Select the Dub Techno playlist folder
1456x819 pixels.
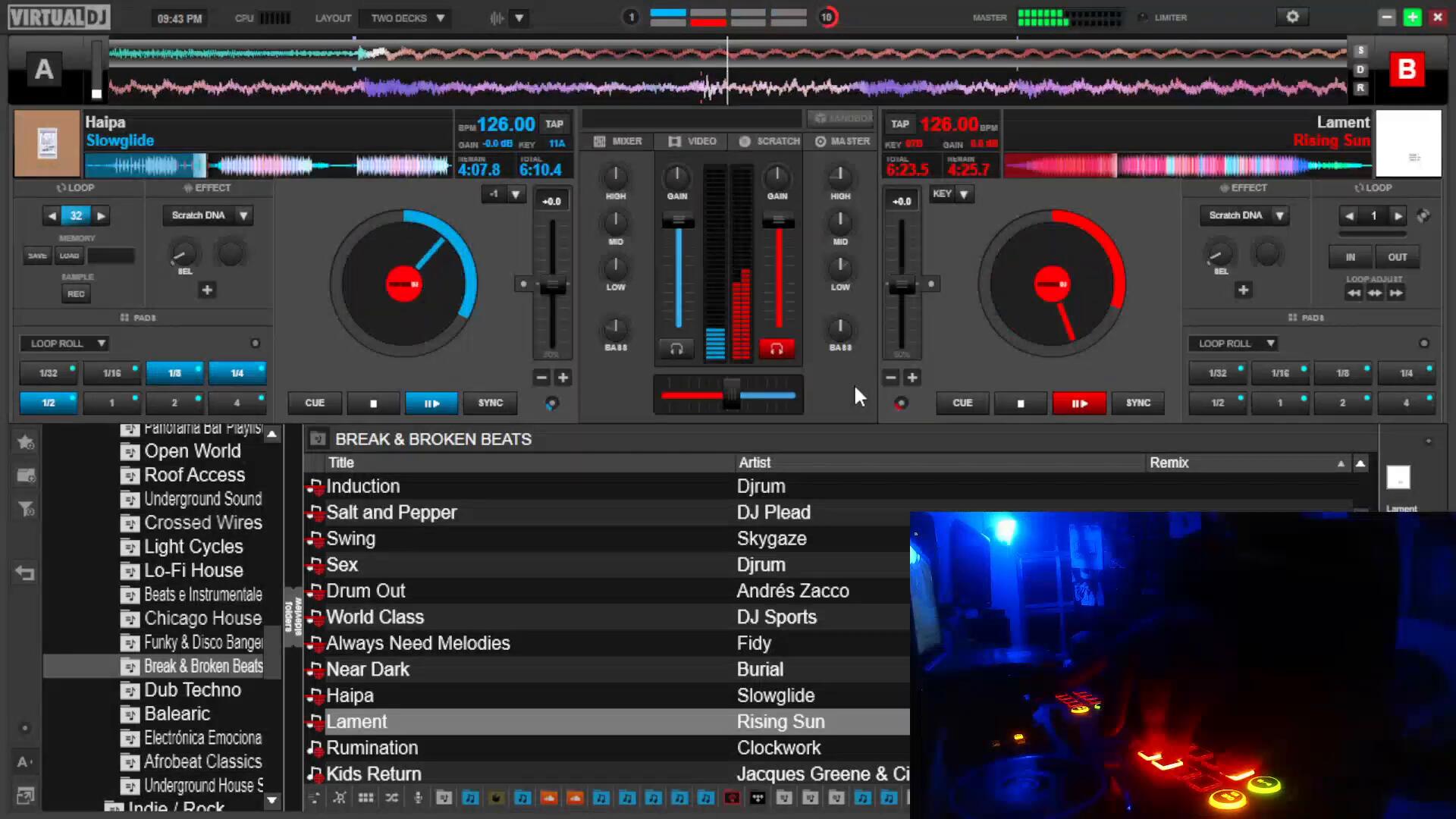click(x=192, y=690)
